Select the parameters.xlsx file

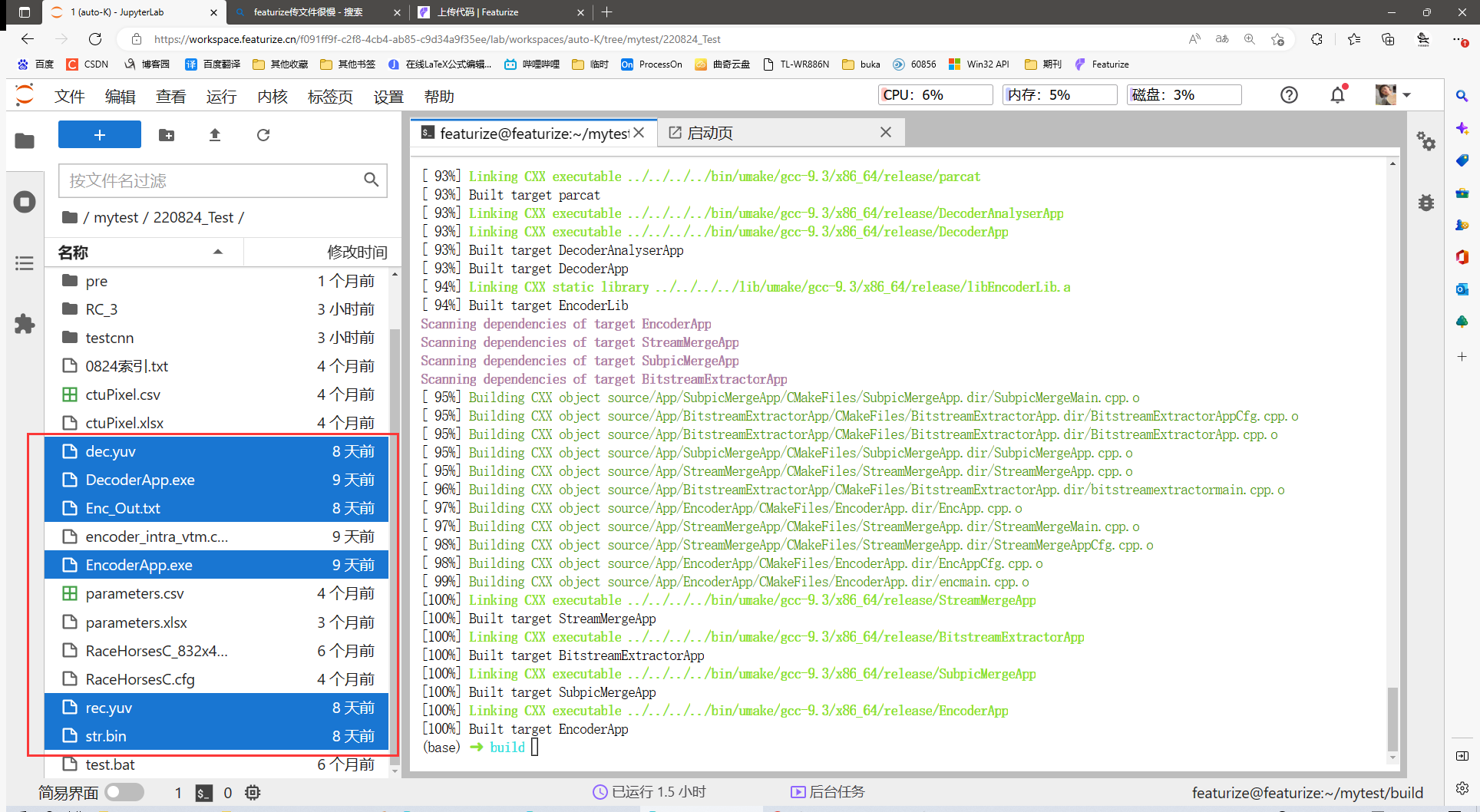[218, 622]
